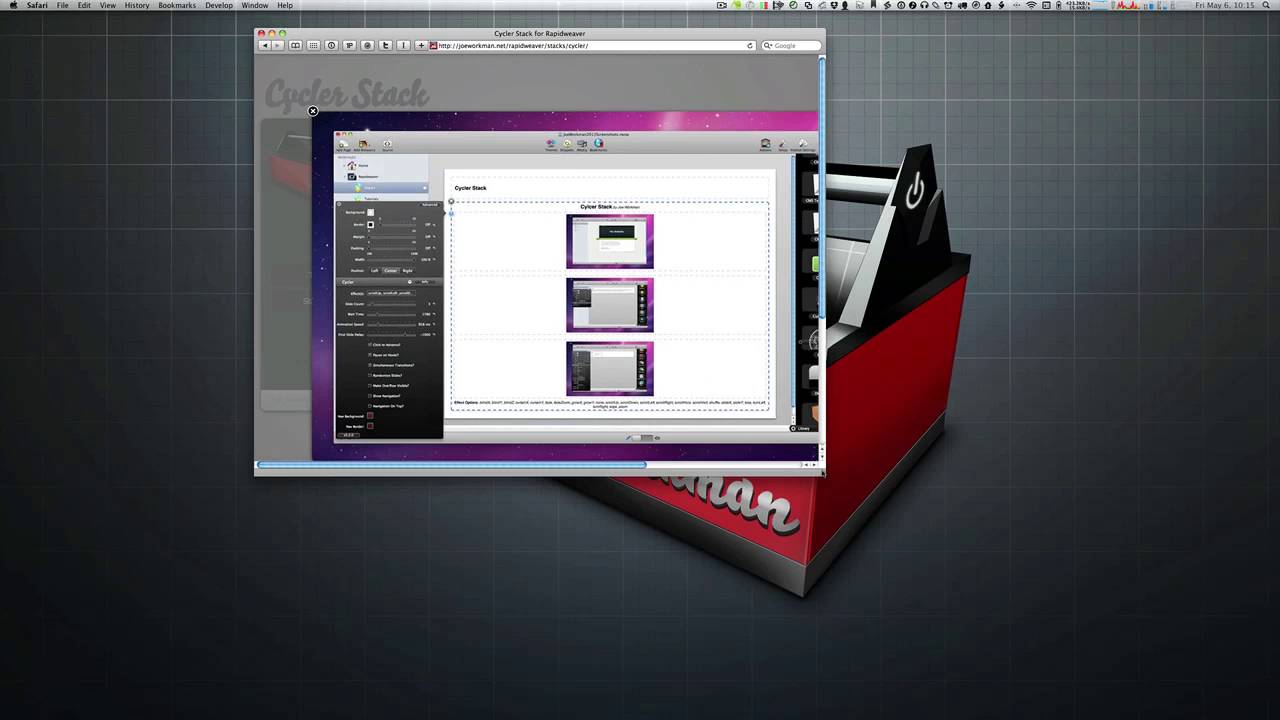Click the date and time display
This screenshot has width=1280, height=720.
click(1226, 6)
